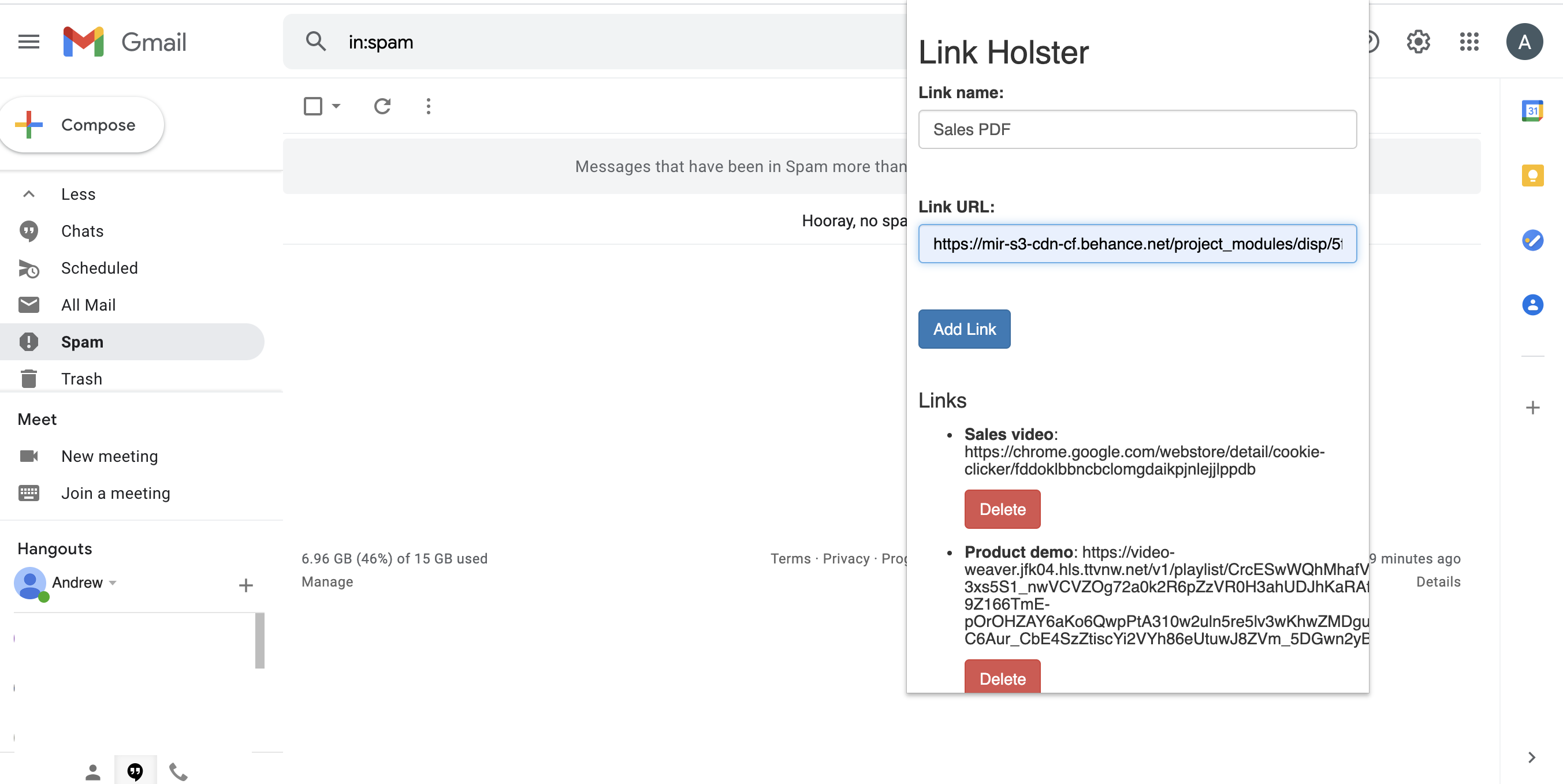Click the Compose button
The image size is (1563, 784).
[x=83, y=125]
